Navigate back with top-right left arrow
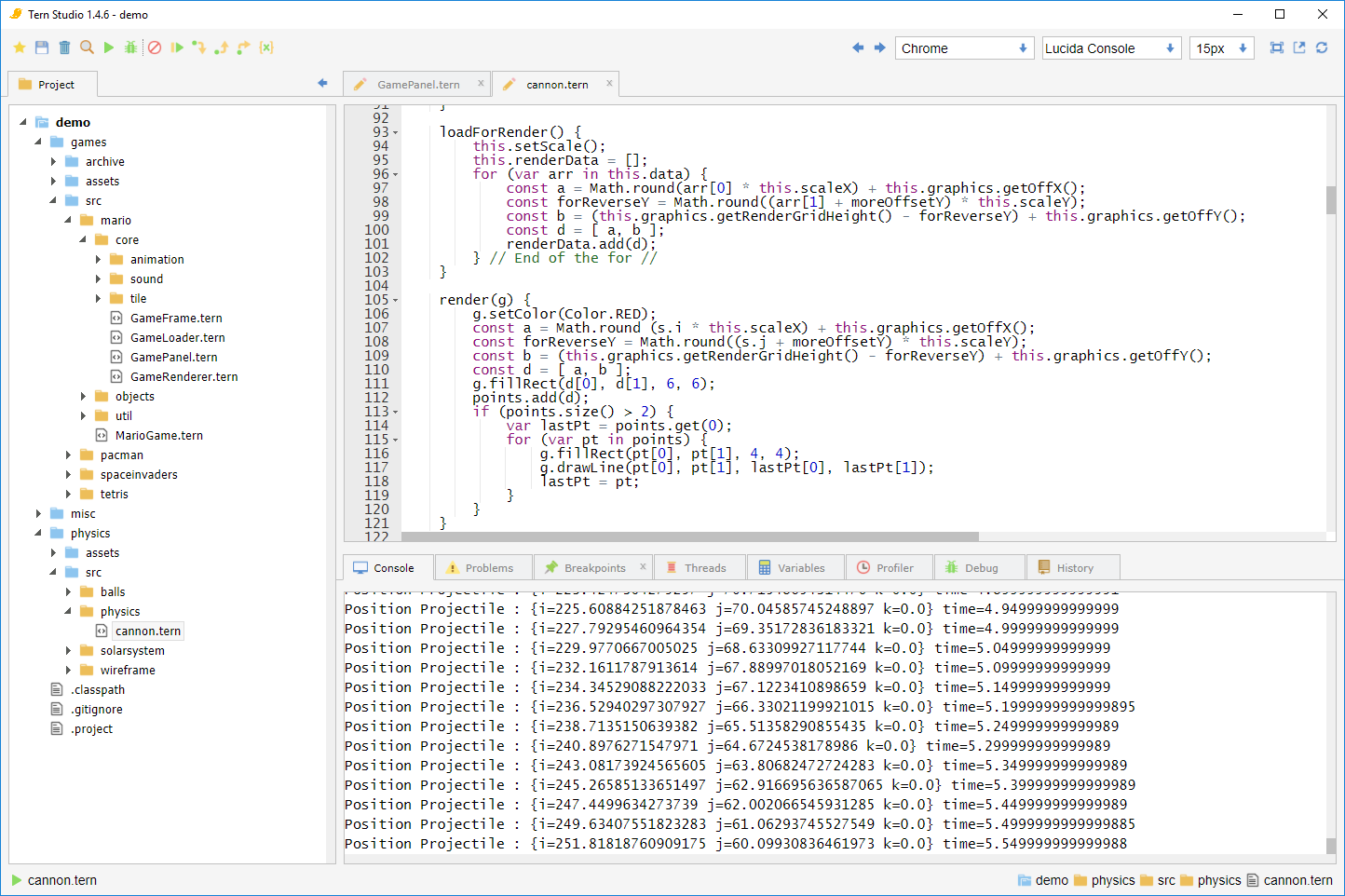Screen dimensions: 1345x896 coord(858,48)
